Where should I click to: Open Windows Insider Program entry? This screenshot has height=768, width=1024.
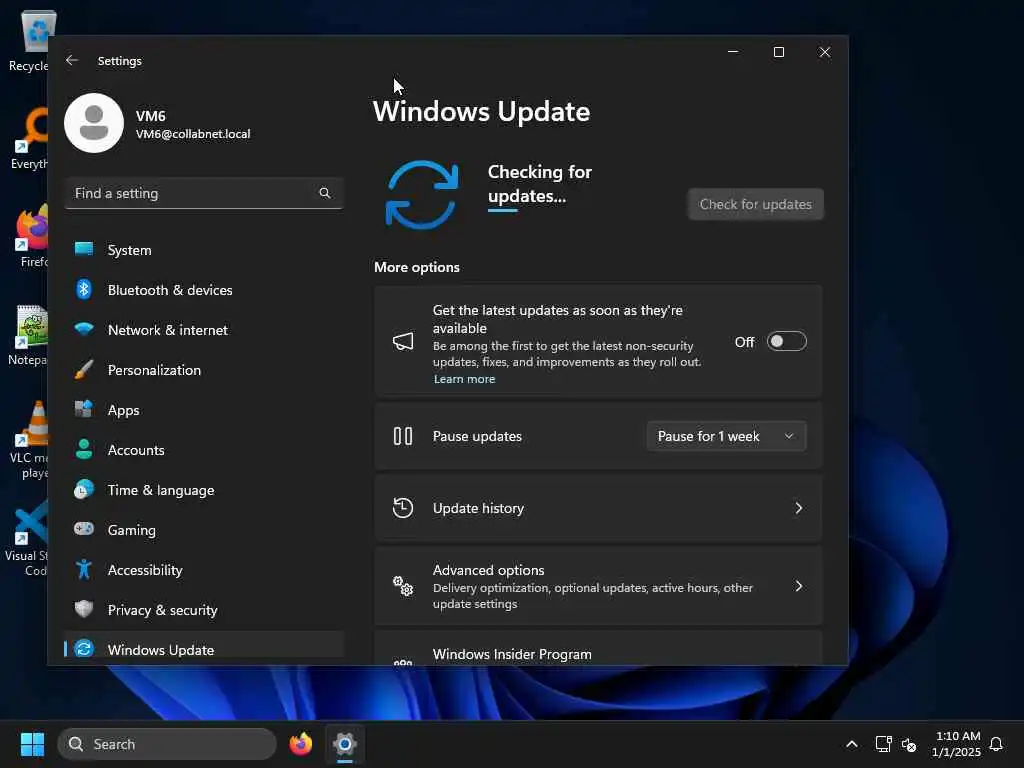[x=598, y=648]
